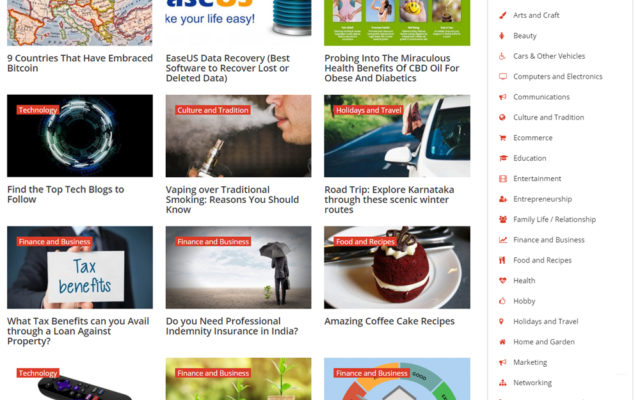Select the Entrepreneurship category
Image resolution: width=640 pixels, height=400 pixels.
pyautogui.click(x=542, y=199)
